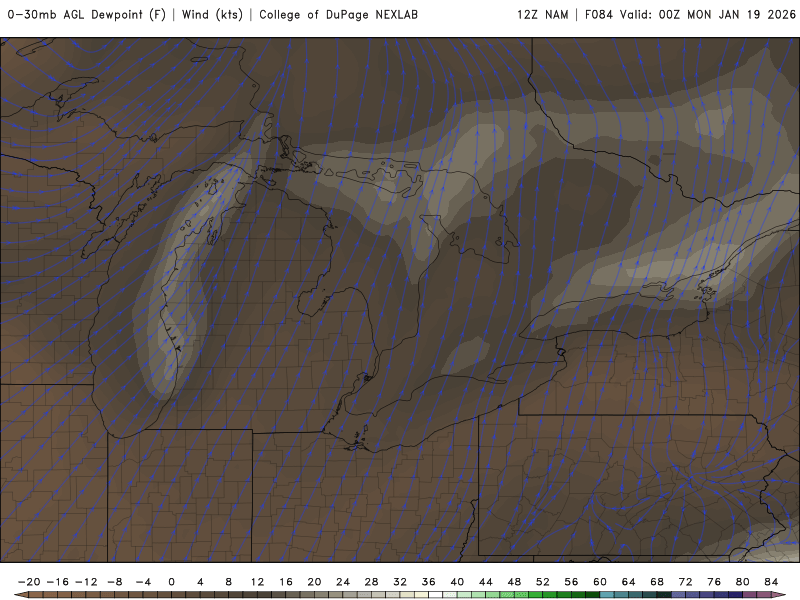This screenshot has height=600, width=800.
Task: Click the positive "16" color scale label
Action: [x=286, y=582]
